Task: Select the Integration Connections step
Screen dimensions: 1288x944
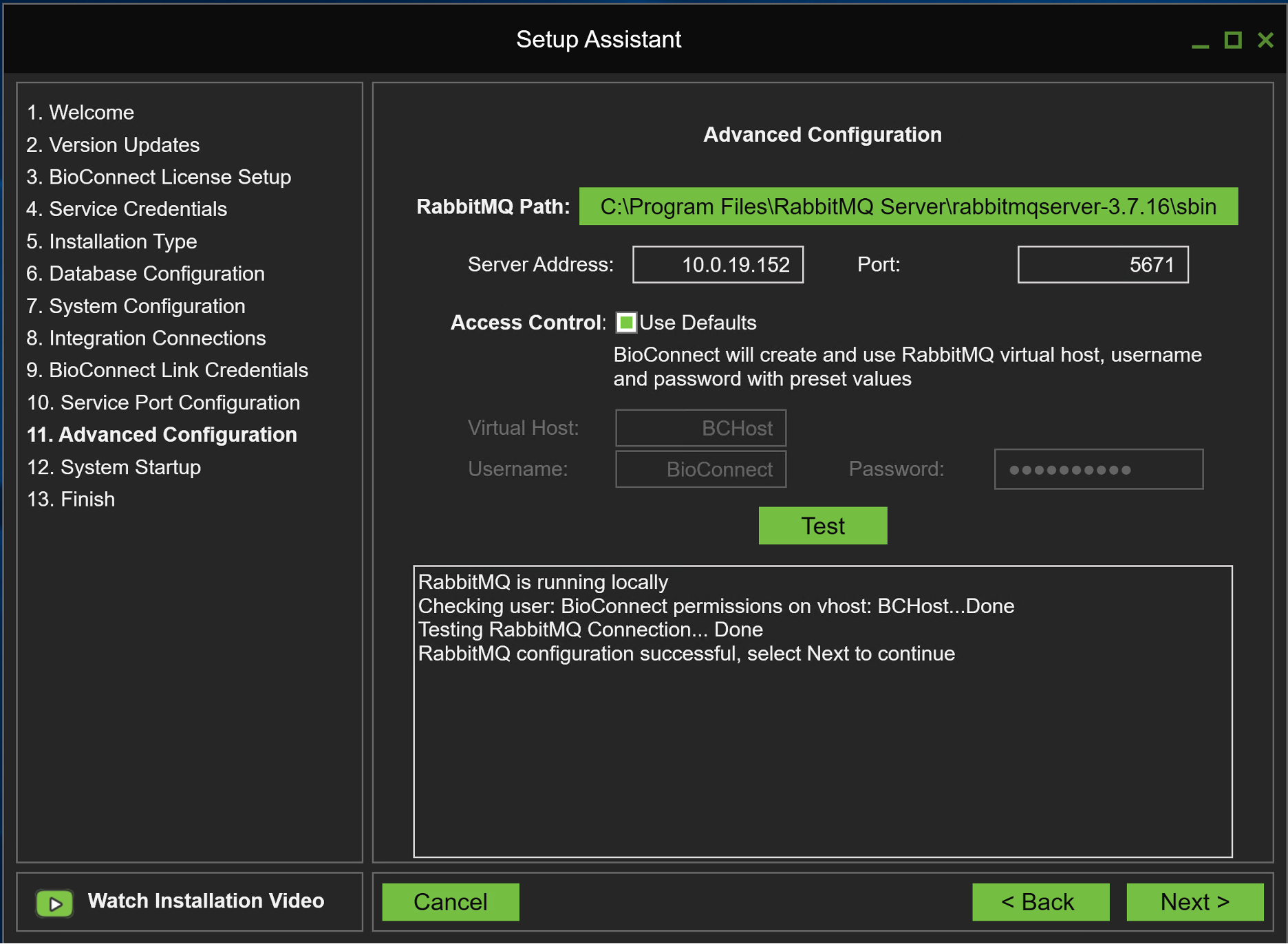Action: coord(147,338)
